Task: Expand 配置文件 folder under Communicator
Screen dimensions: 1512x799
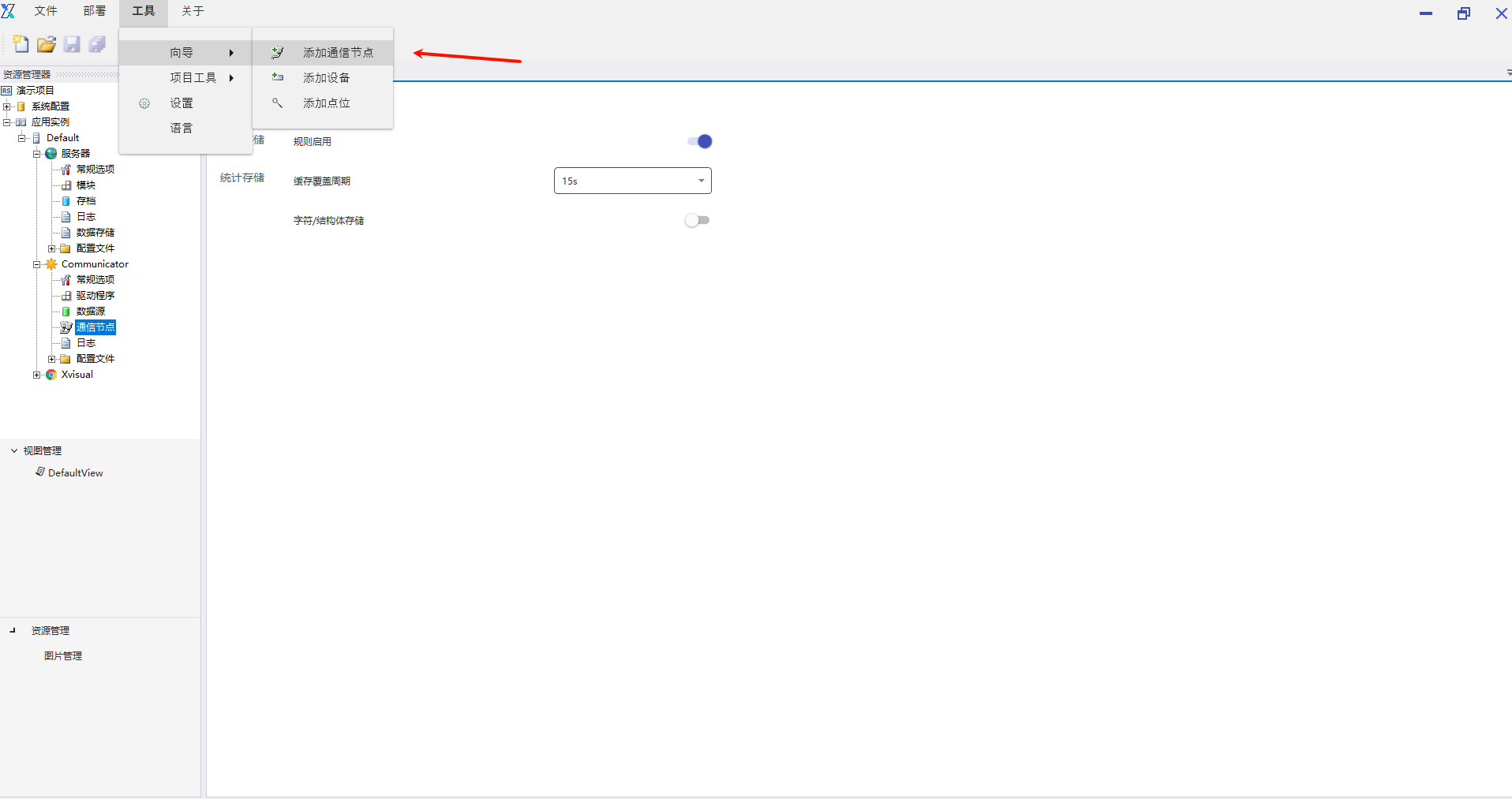Action: click(x=51, y=359)
